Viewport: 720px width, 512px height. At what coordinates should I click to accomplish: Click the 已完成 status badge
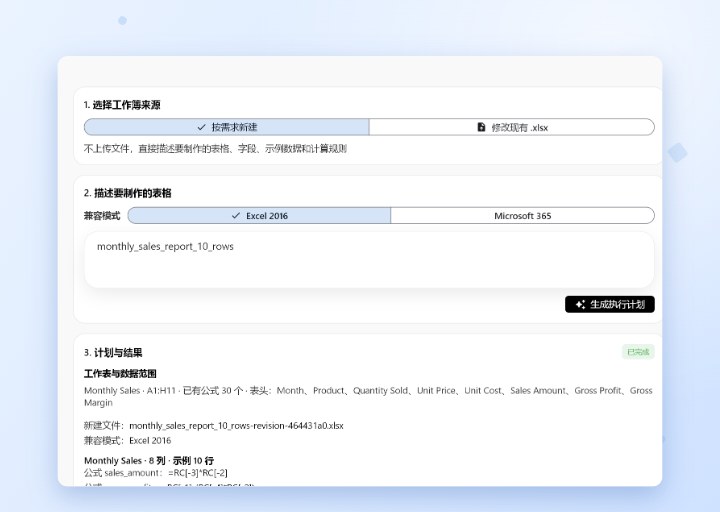pos(638,352)
